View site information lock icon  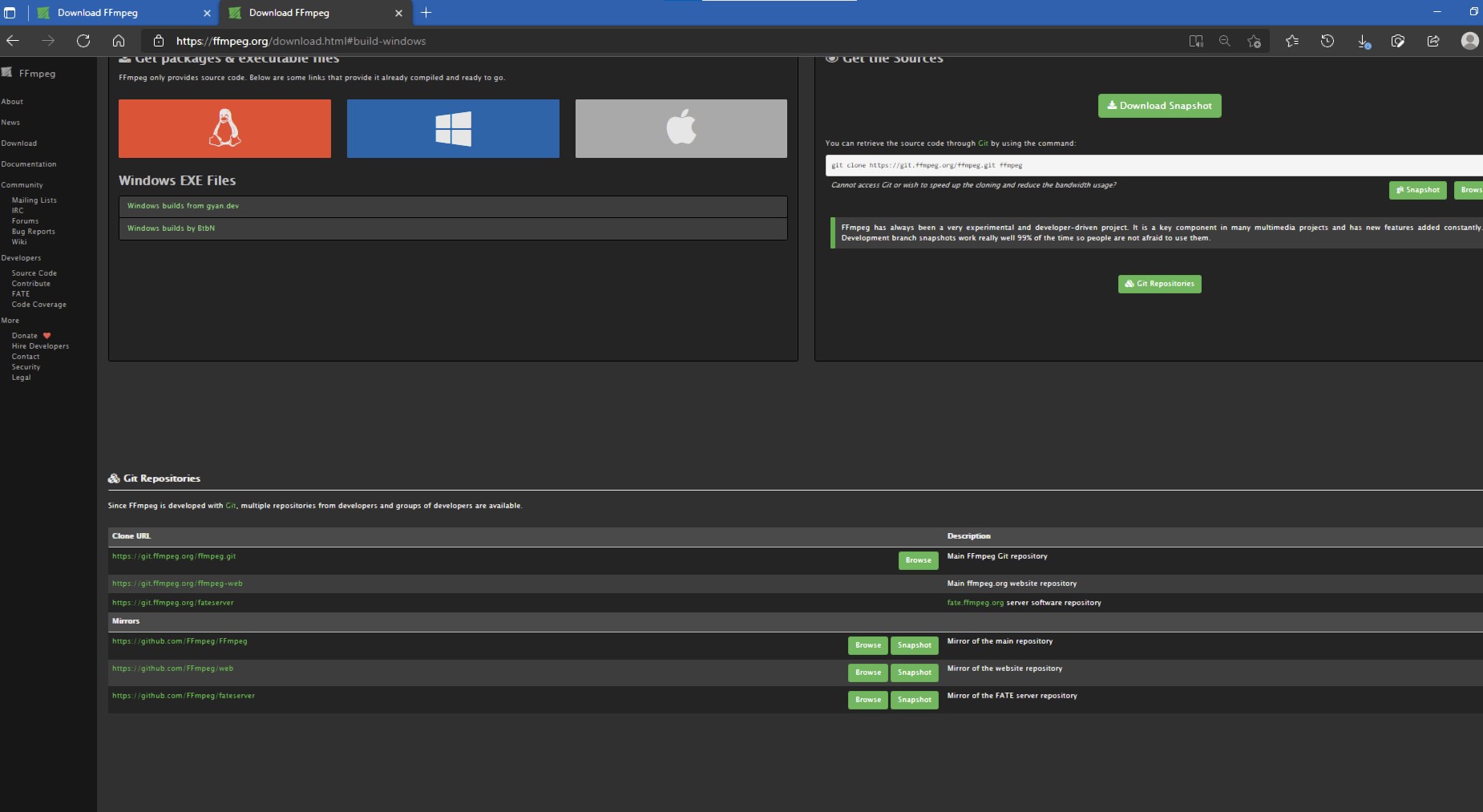pos(159,41)
